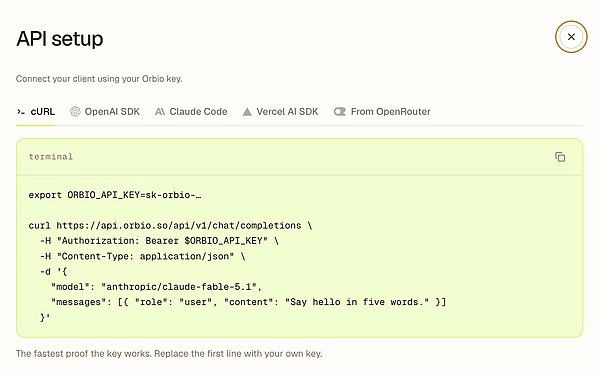
Task: Open the From OpenRouter tab
Action: click(382, 112)
